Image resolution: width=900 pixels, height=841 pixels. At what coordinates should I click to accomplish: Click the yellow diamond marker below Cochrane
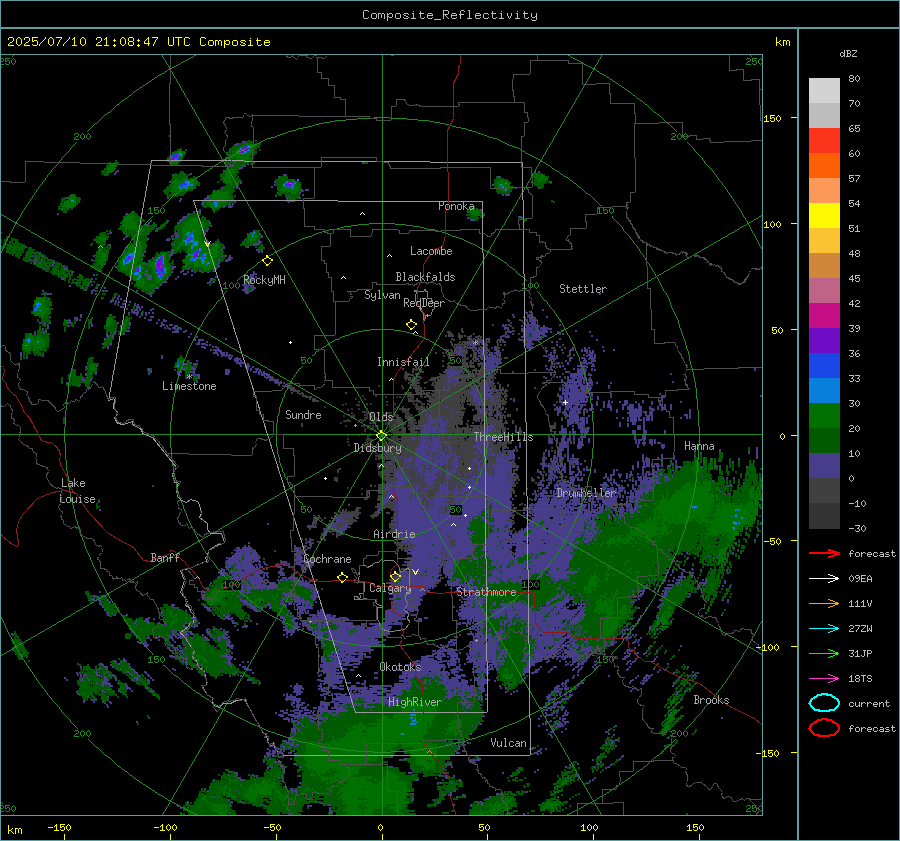coord(343,577)
